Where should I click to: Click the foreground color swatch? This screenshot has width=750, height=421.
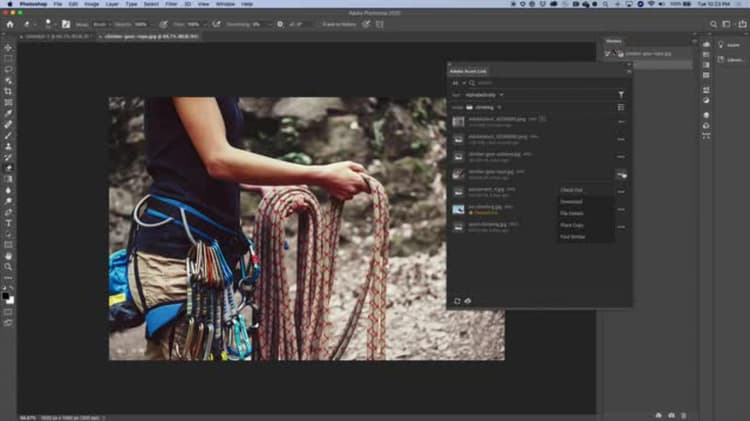coord(6,296)
